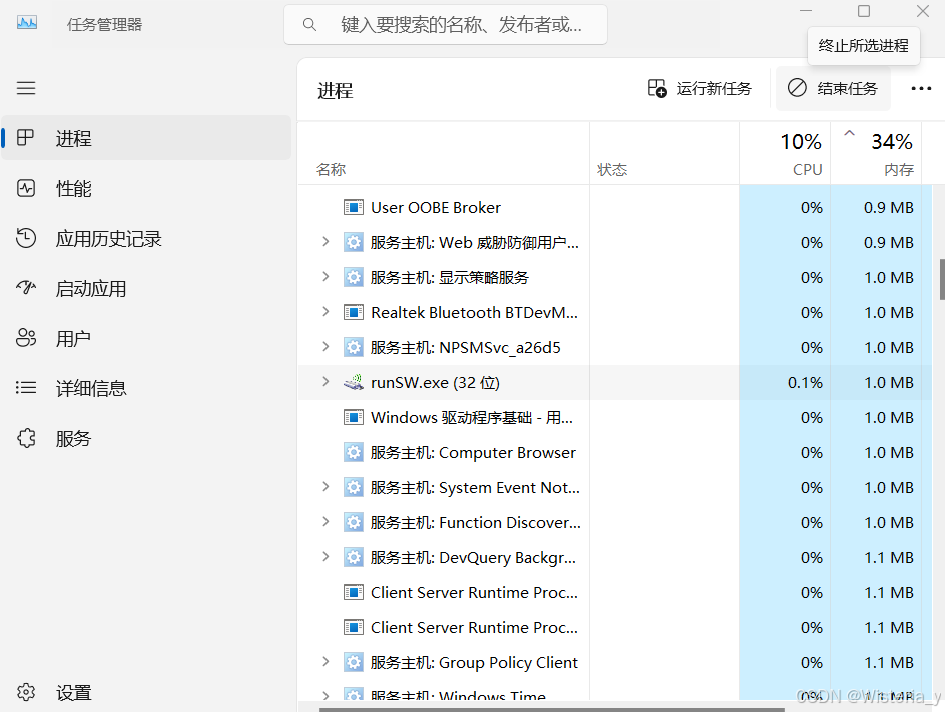Select the User OOBE Broker process name
945x712 pixels.
[x=436, y=207]
